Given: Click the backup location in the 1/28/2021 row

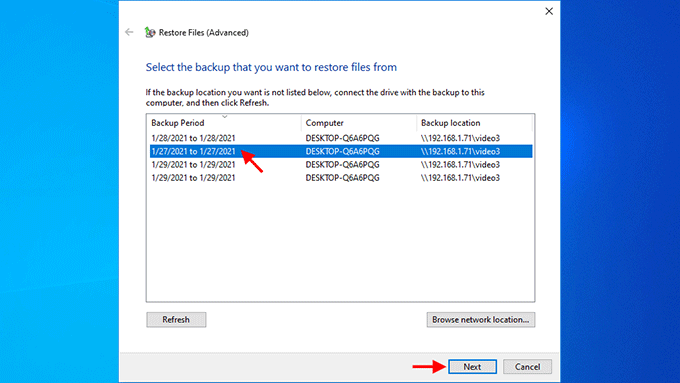Looking at the screenshot, I should tap(460, 138).
